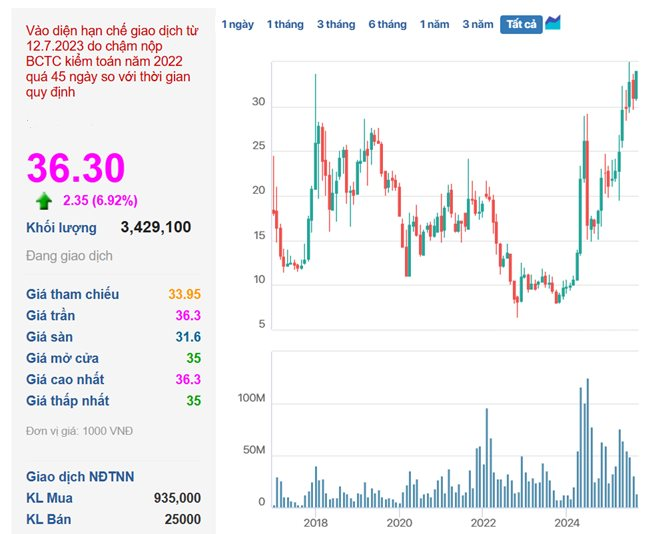Screen dimensions: 654x534
Task: Click the KL Mua value 935,000
Action: point(177,498)
